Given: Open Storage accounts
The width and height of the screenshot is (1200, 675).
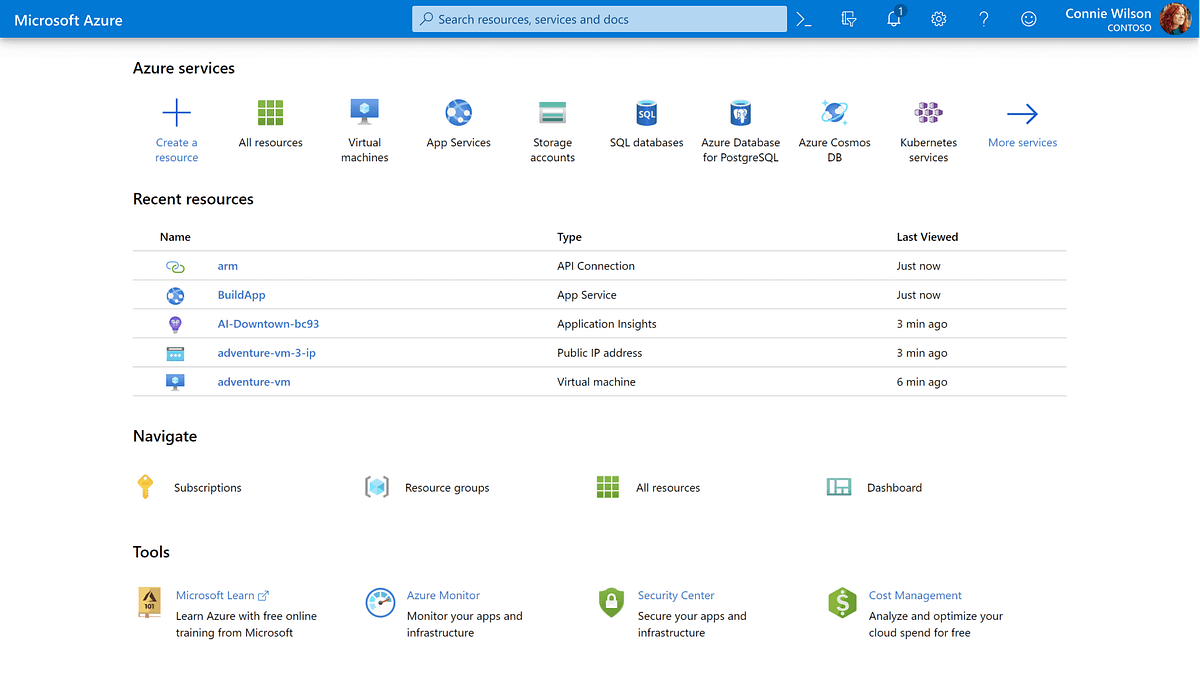Looking at the screenshot, I should (552, 120).
